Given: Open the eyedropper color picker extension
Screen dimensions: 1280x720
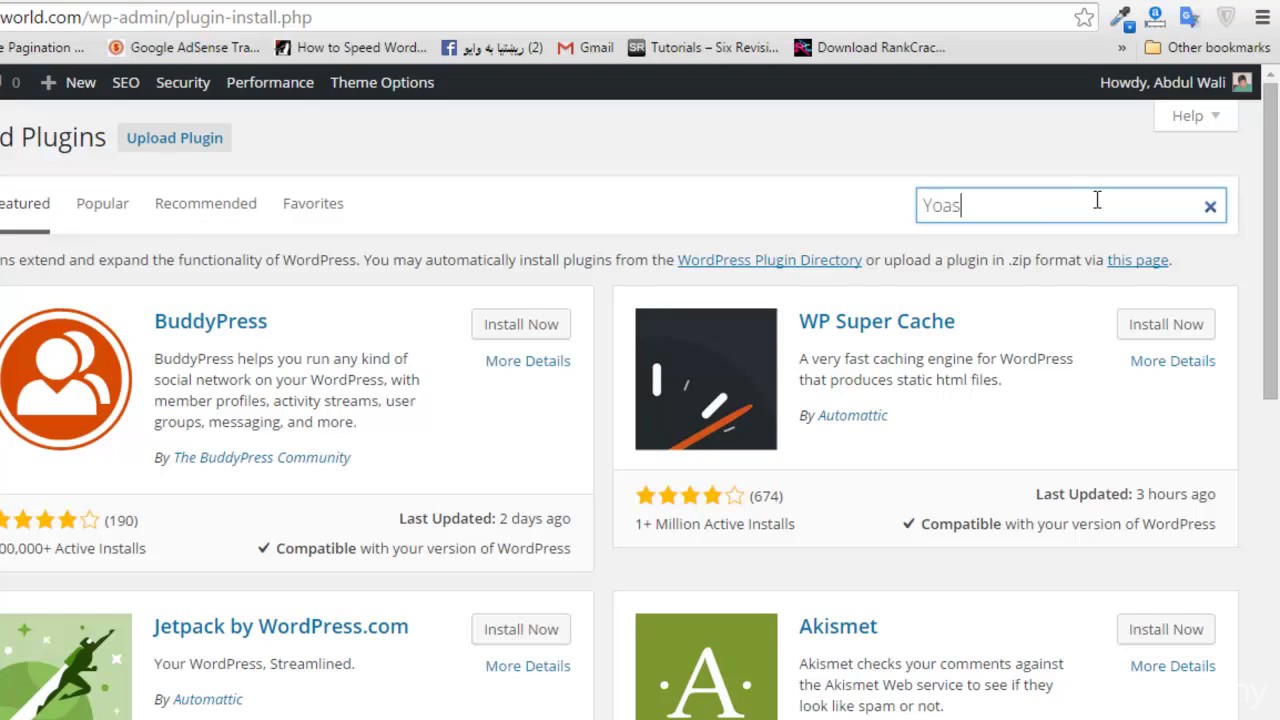Looking at the screenshot, I should (1121, 17).
